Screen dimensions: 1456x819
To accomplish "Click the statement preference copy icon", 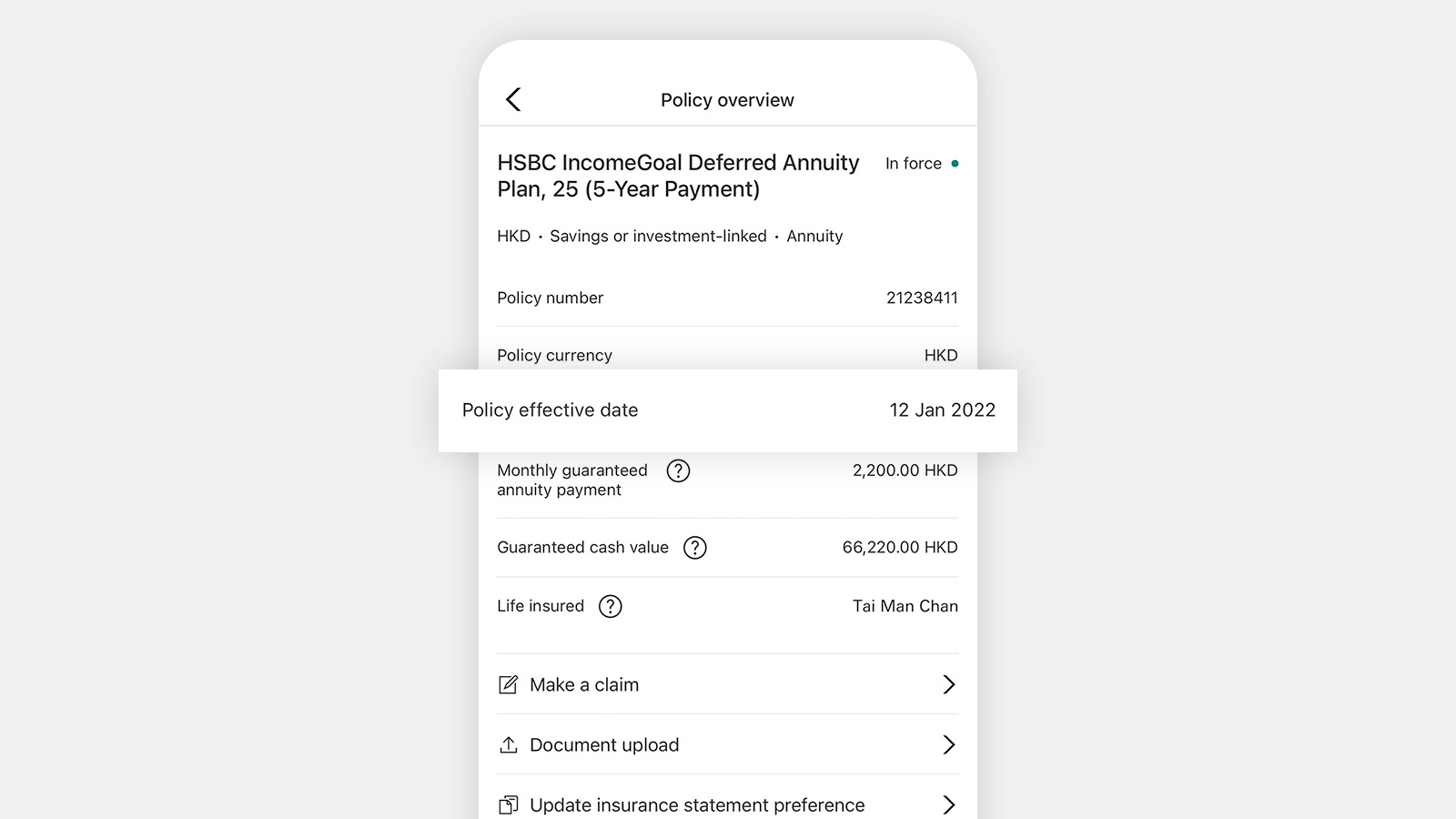I will (508, 804).
